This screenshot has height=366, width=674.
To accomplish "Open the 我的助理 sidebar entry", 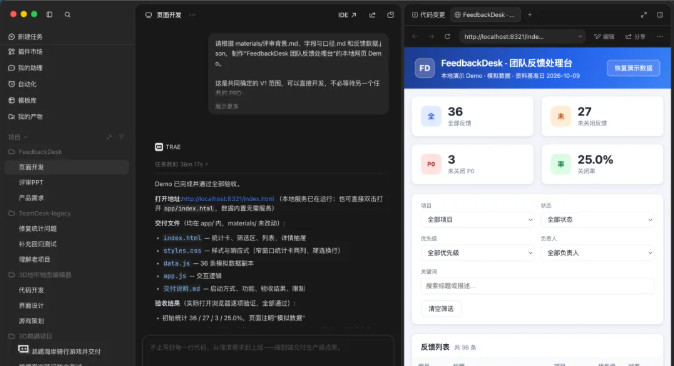I will pyautogui.click(x=25, y=68).
